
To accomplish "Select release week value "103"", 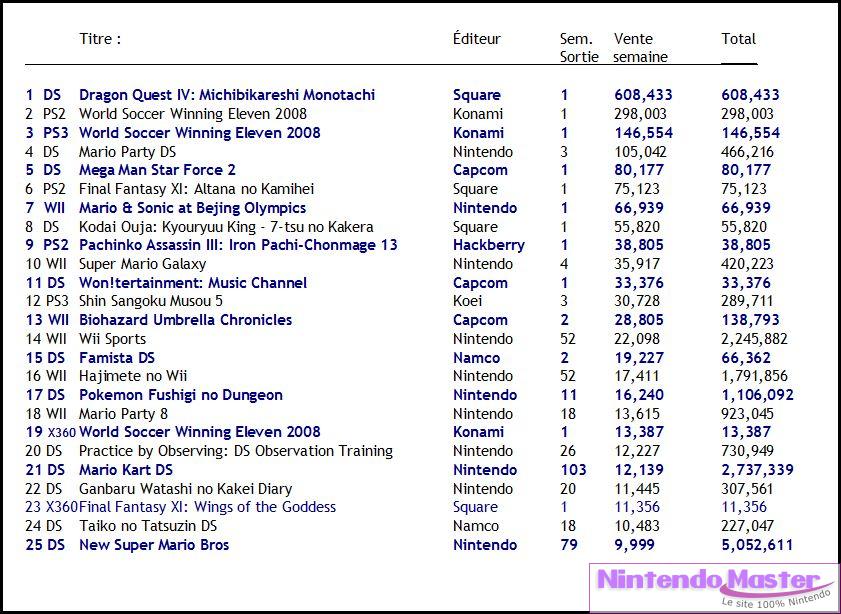I will [573, 470].
